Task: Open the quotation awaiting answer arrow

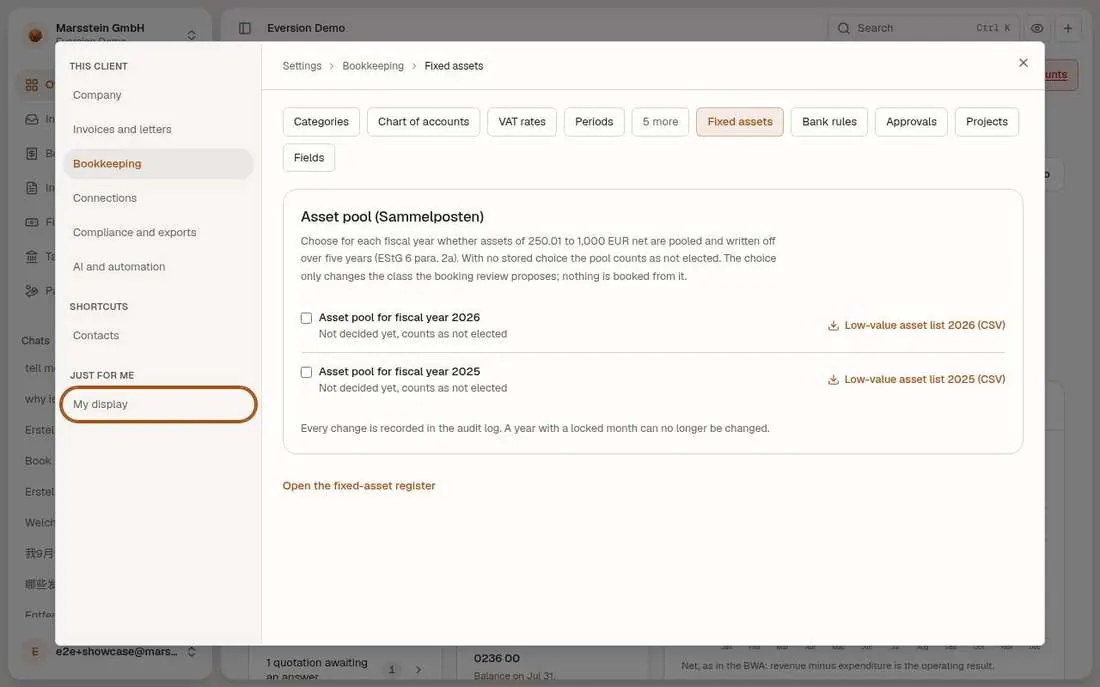Action: click(418, 669)
